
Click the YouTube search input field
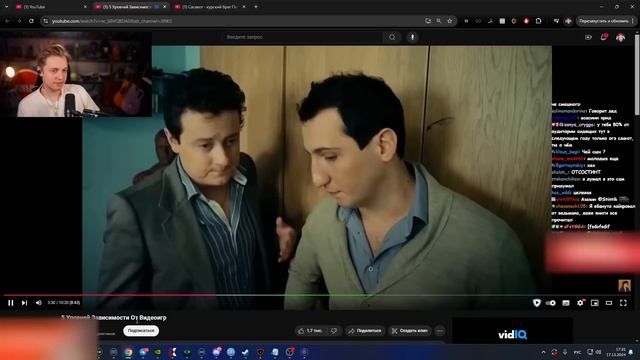[x=302, y=37]
